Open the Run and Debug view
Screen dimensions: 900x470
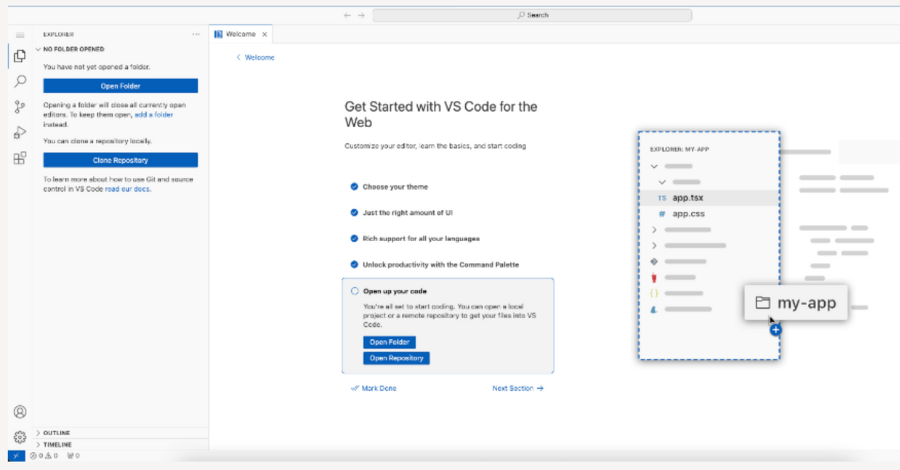pyautogui.click(x=20, y=133)
